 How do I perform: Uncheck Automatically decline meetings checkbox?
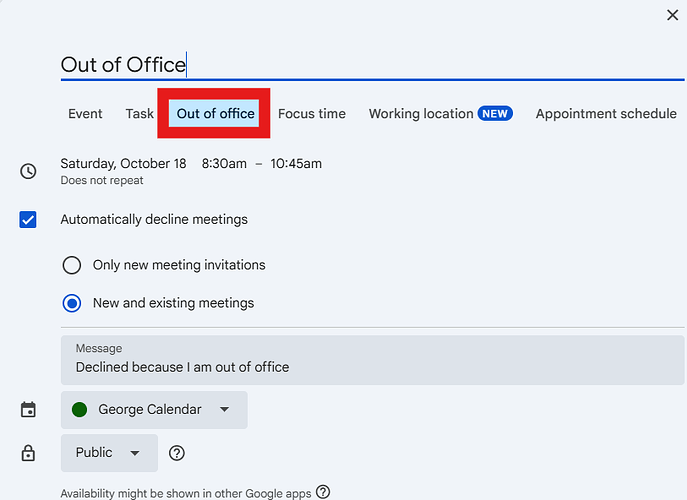28,219
